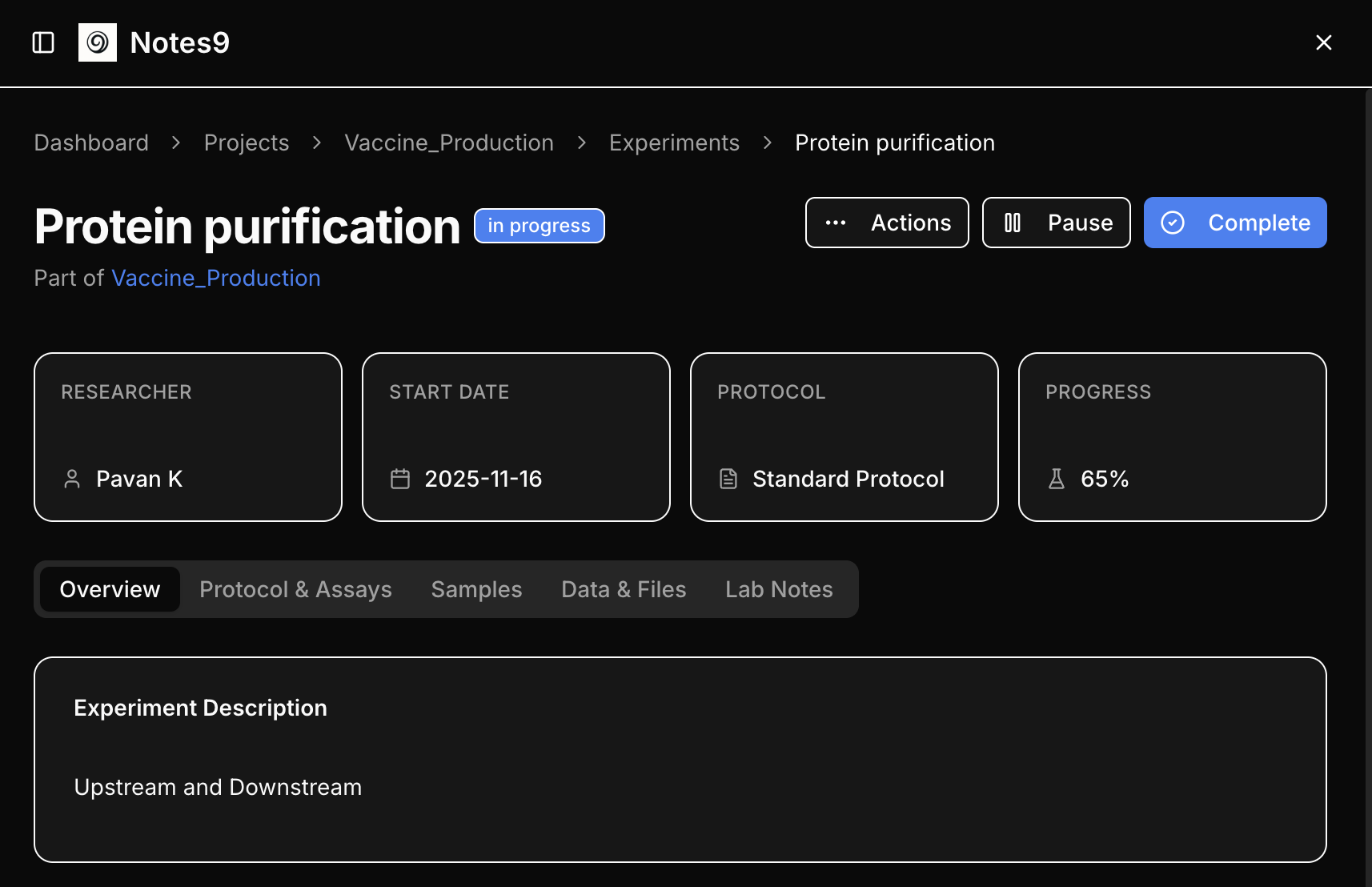Viewport: 1372px width, 887px height.
Task: Open the Actions menu
Action: coord(887,223)
